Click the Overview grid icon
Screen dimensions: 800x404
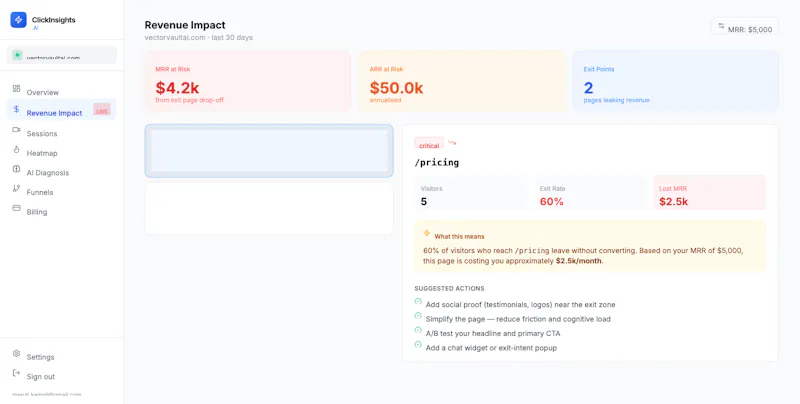[16, 89]
